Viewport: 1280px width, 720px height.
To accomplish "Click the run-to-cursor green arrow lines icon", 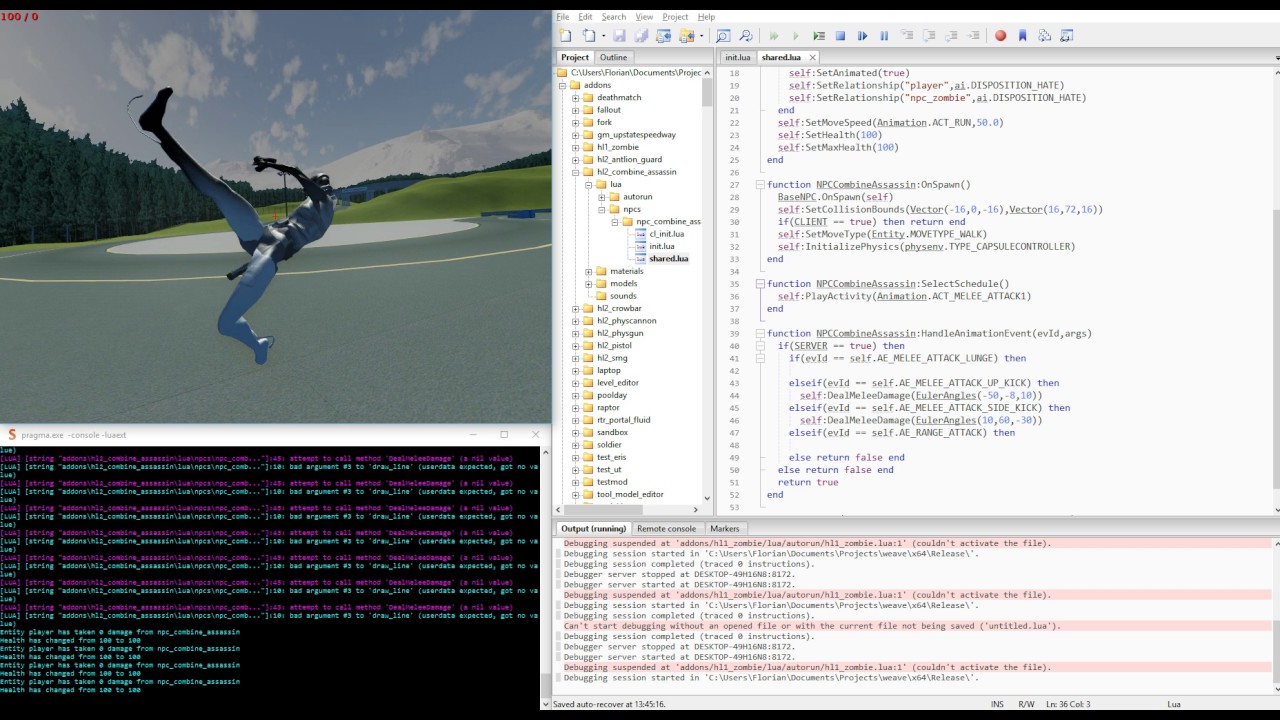I will pos(819,36).
